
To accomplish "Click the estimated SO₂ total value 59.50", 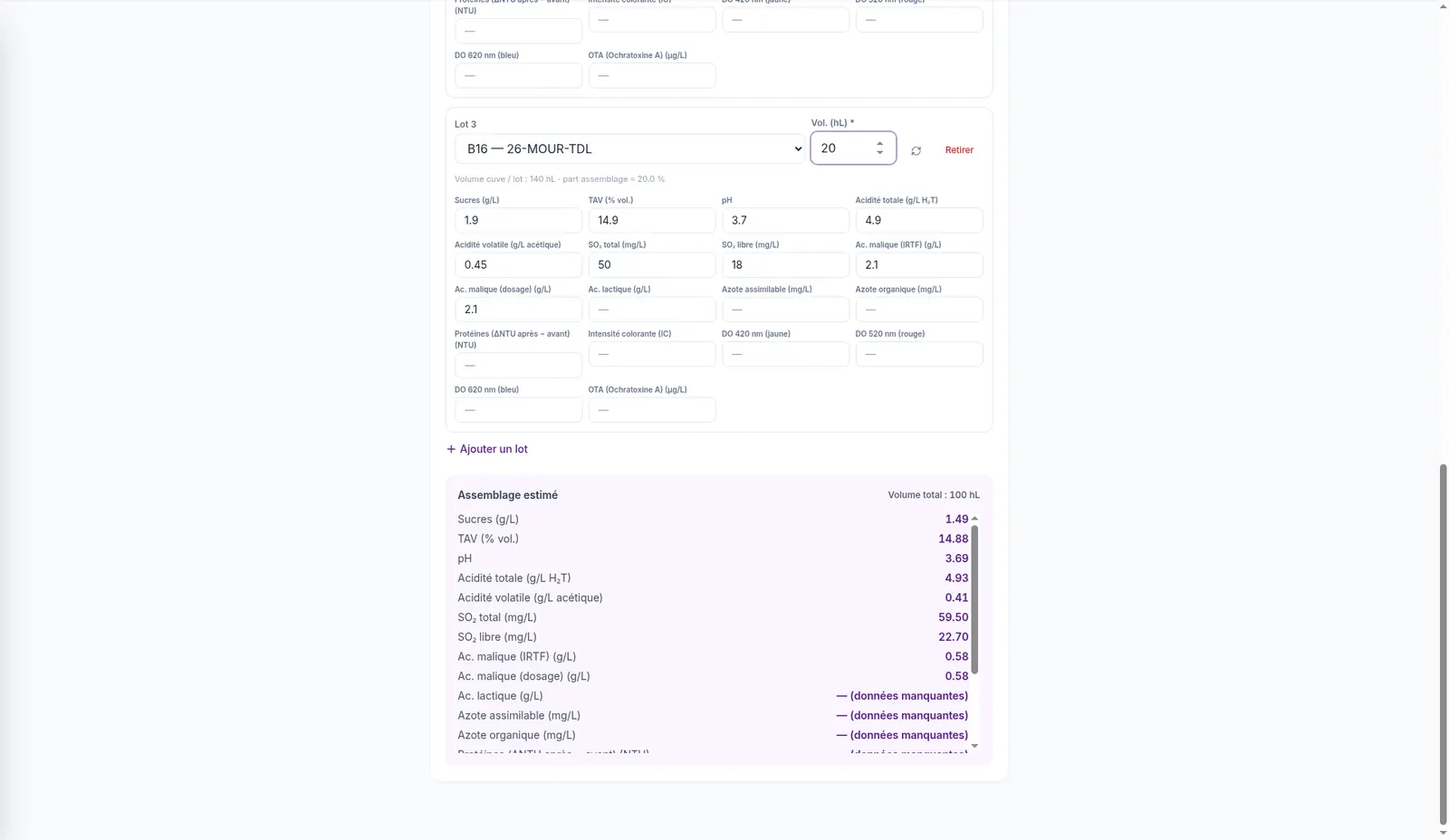I will pos(953,617).
